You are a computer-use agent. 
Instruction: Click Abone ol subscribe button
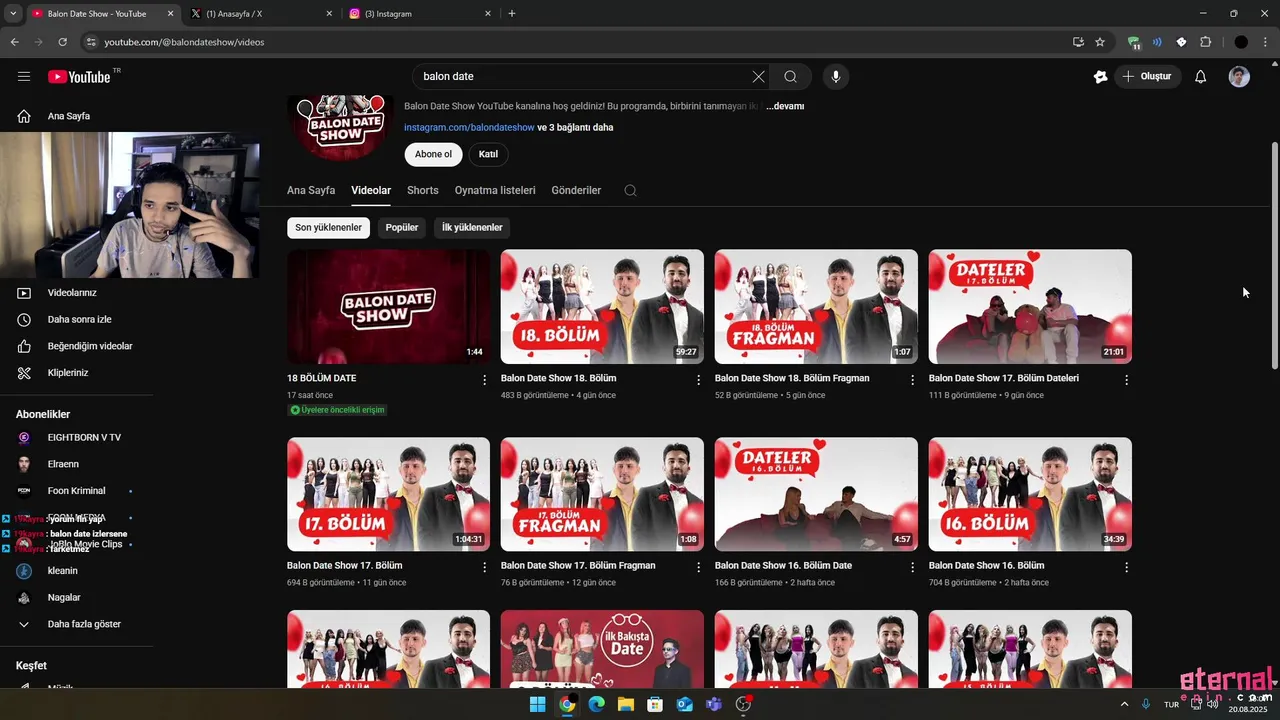click(x=433, y=154)
